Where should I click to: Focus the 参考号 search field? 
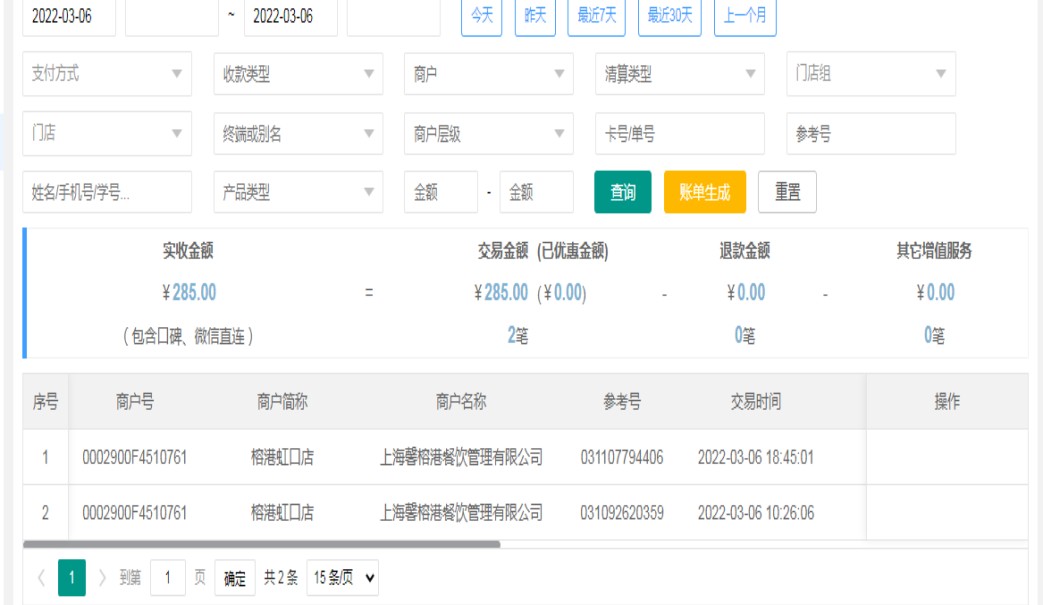click(870, 134)
